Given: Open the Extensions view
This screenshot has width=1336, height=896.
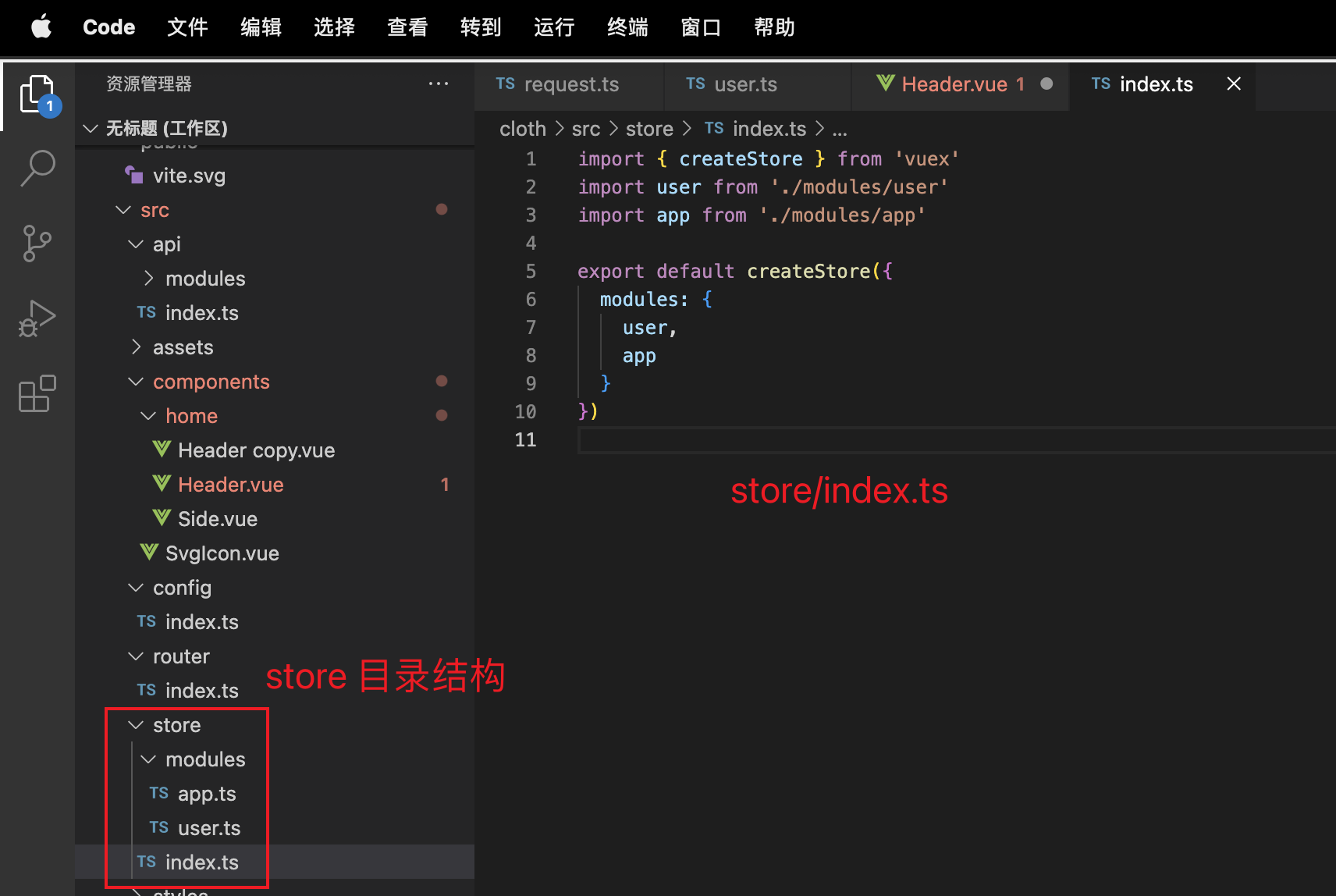Looking at the screenshot, I should [37, 393].
